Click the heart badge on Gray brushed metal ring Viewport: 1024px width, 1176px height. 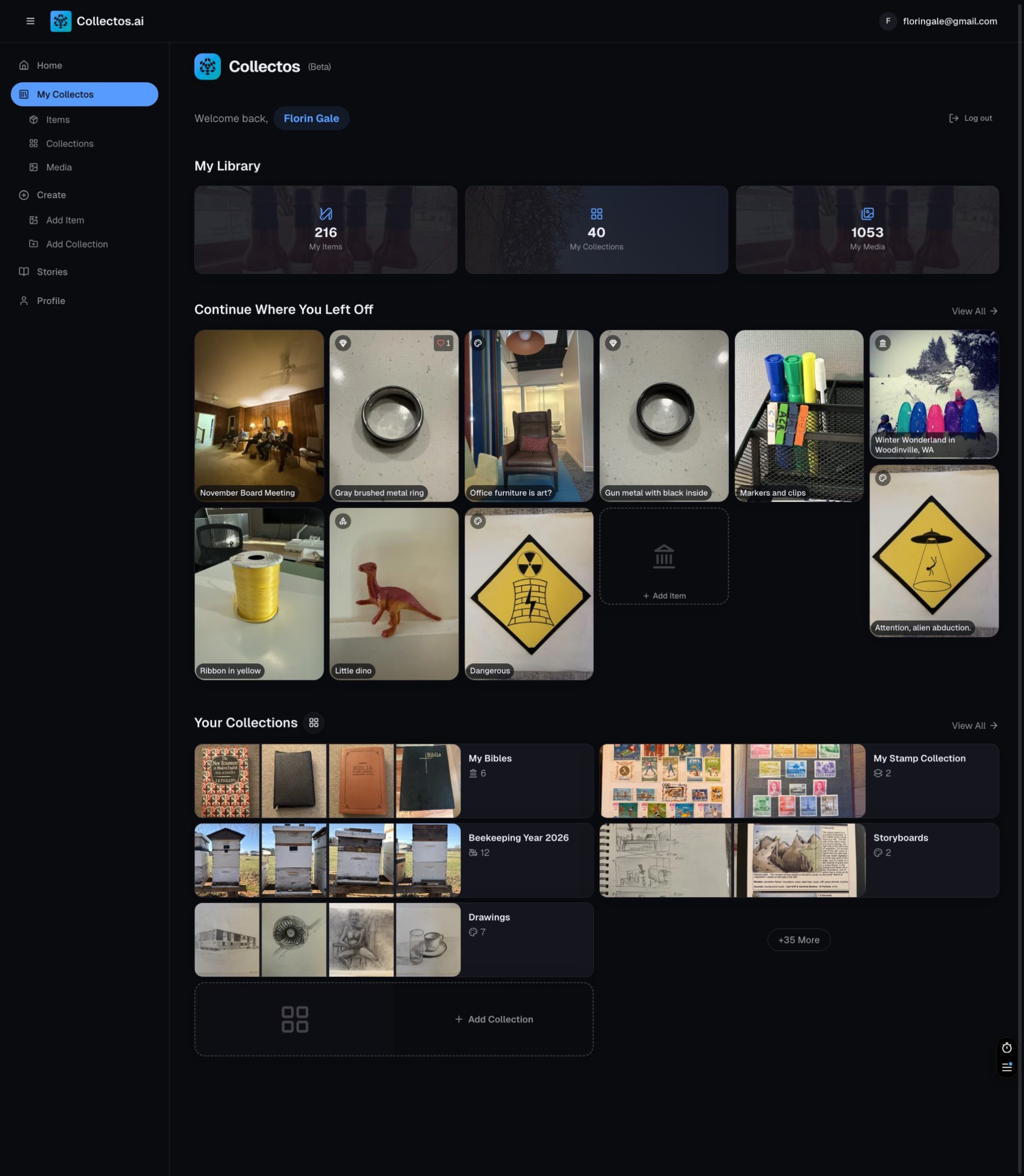(x=444, y=343)
